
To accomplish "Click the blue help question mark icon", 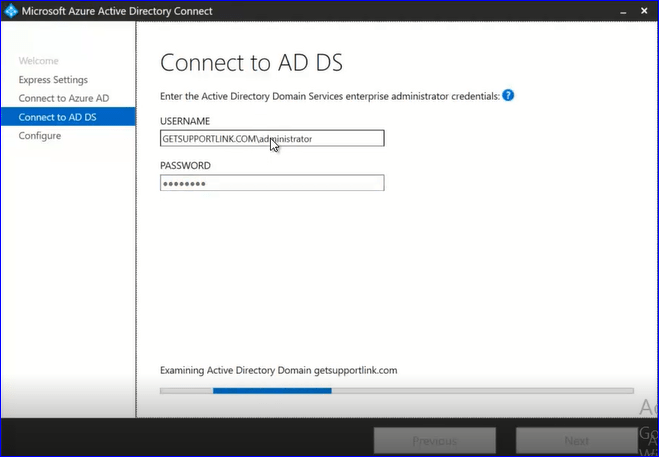I will (508, 96).
